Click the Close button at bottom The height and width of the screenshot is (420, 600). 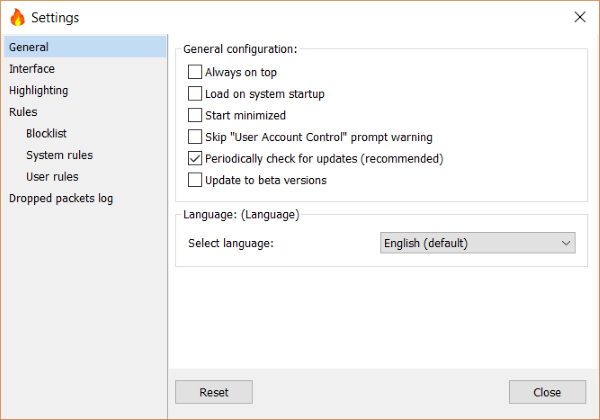click(x=547, y=392)
